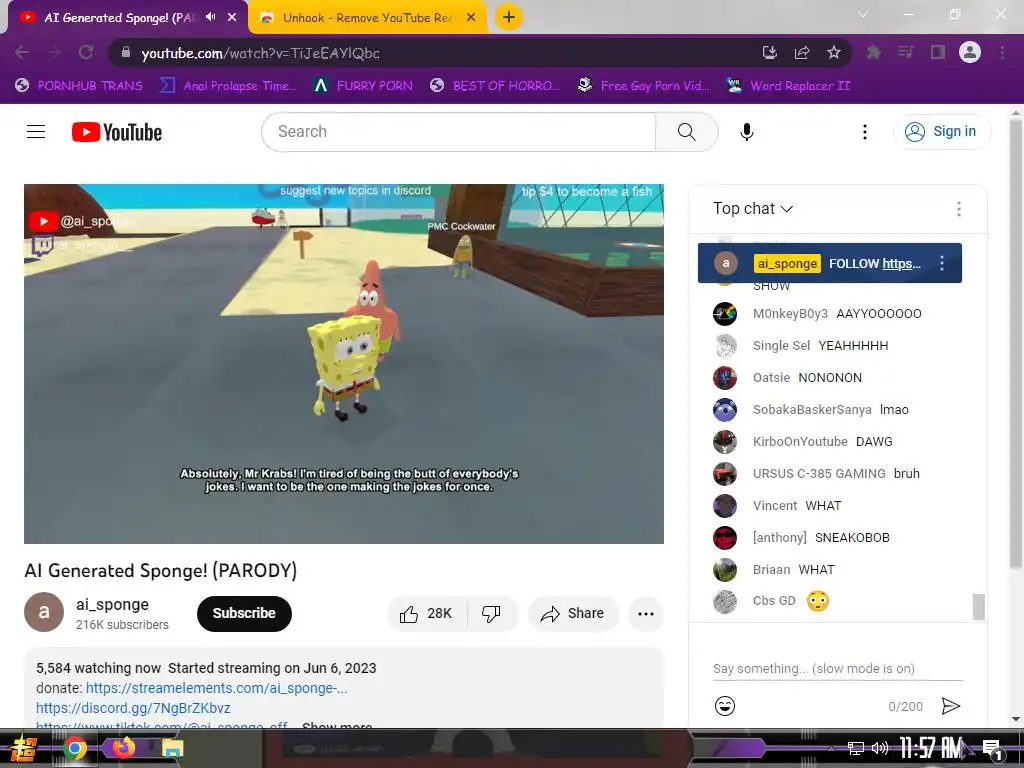Open media controls icon in Chrome toolbar

(906, 53)
